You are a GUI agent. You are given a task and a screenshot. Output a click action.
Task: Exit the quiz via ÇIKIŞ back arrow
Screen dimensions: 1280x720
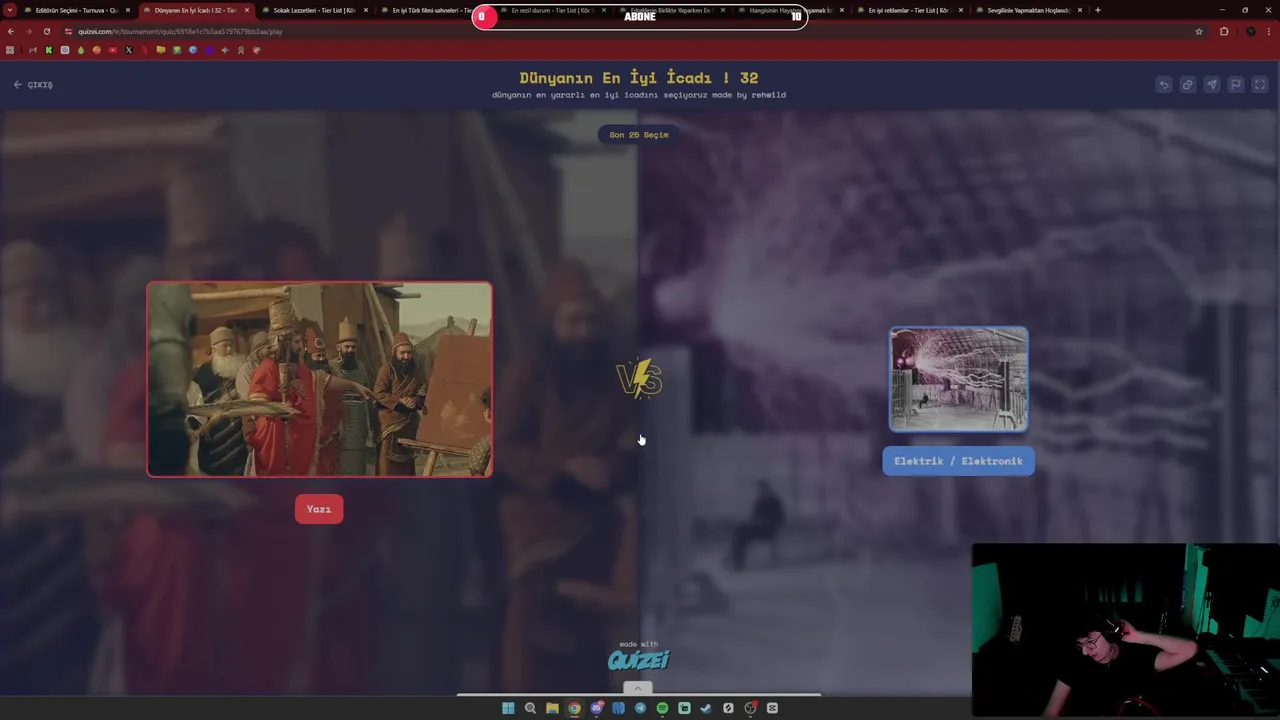point(33,85)
